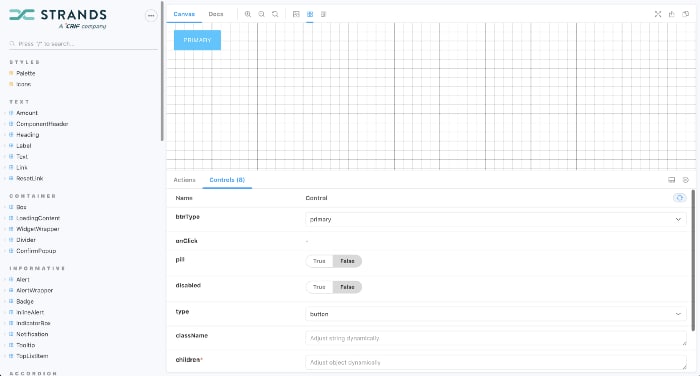This screenshot has height=376, width=700.
Task: Focus the className text input field
Action: [x=496, y=338]
